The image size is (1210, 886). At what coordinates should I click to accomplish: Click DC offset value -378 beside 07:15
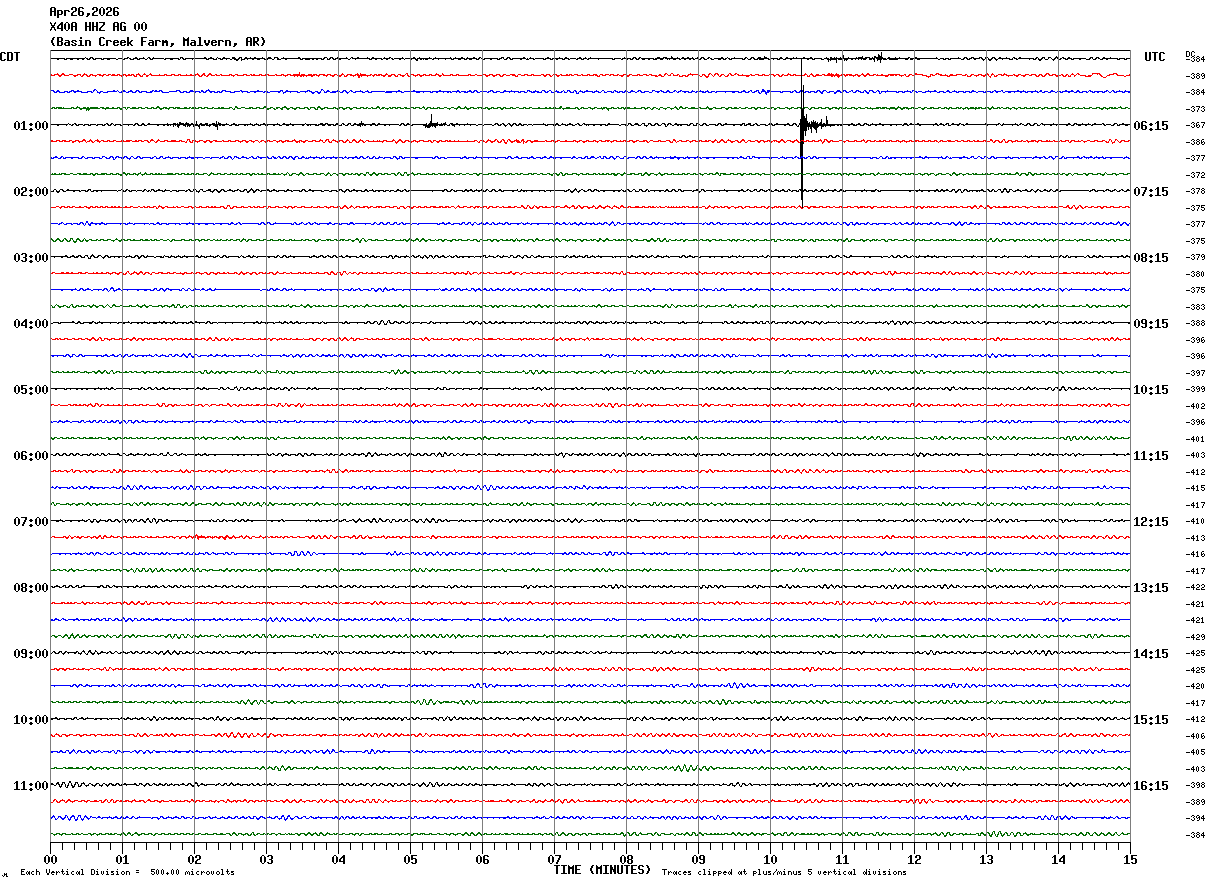(1194, 191)
